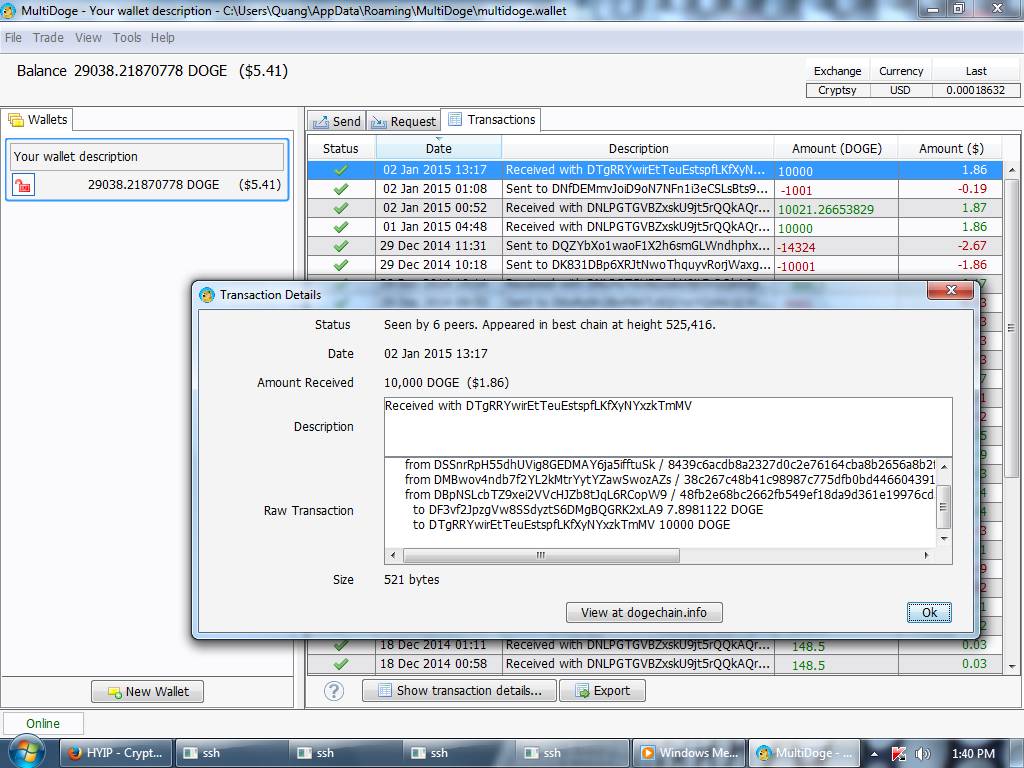The image size is (1024, 768).
Task: Click the status checkmark of the -14324 transaction
Action: pyautogui.click(x=341, y=246)
